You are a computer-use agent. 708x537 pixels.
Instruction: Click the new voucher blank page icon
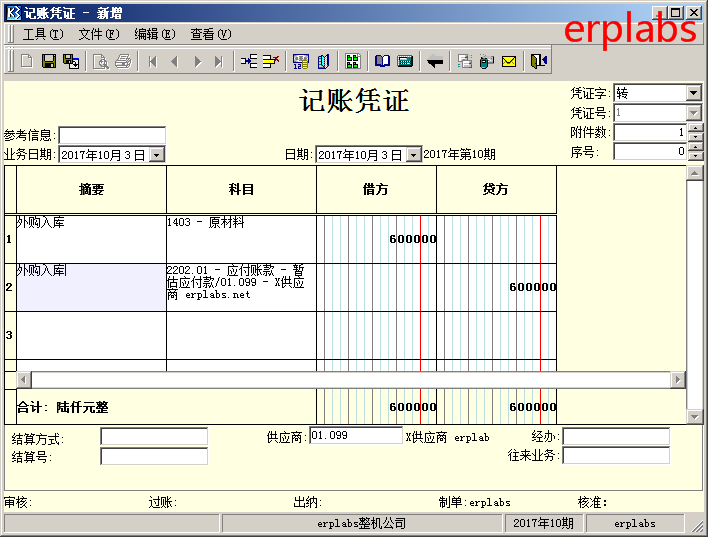(27, 61)
